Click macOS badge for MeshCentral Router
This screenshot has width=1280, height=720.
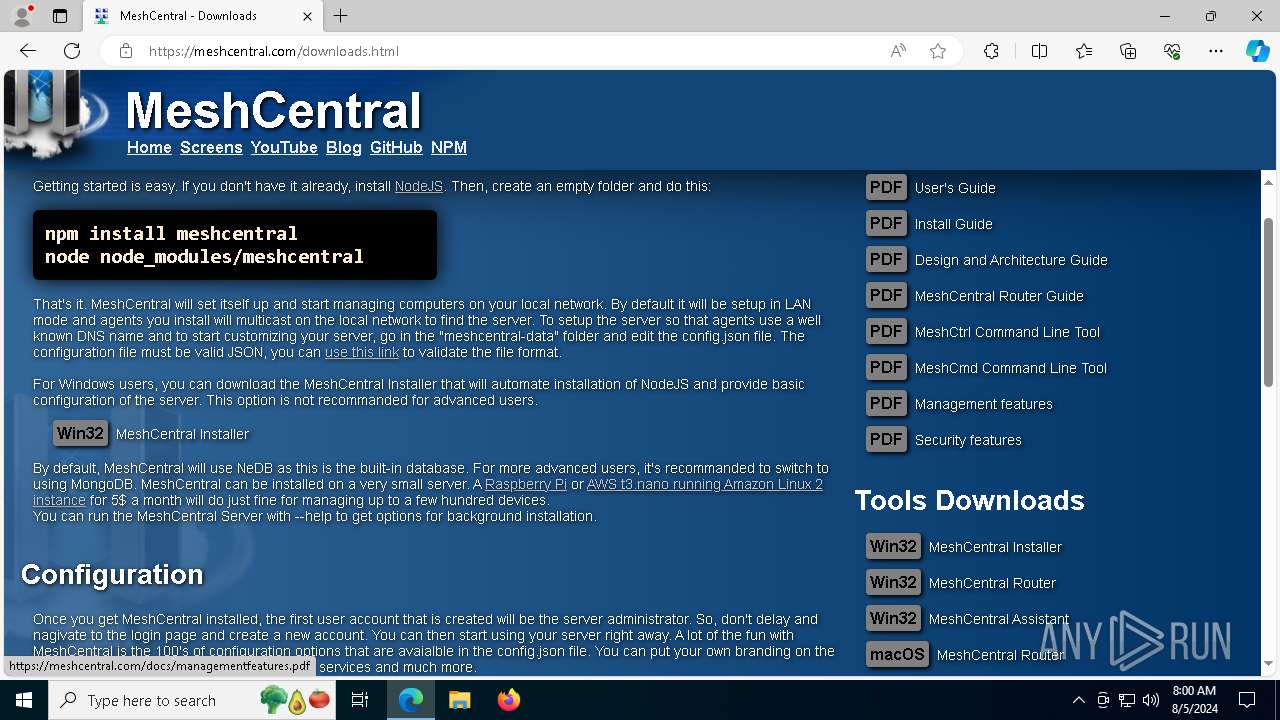click(897, 654)
